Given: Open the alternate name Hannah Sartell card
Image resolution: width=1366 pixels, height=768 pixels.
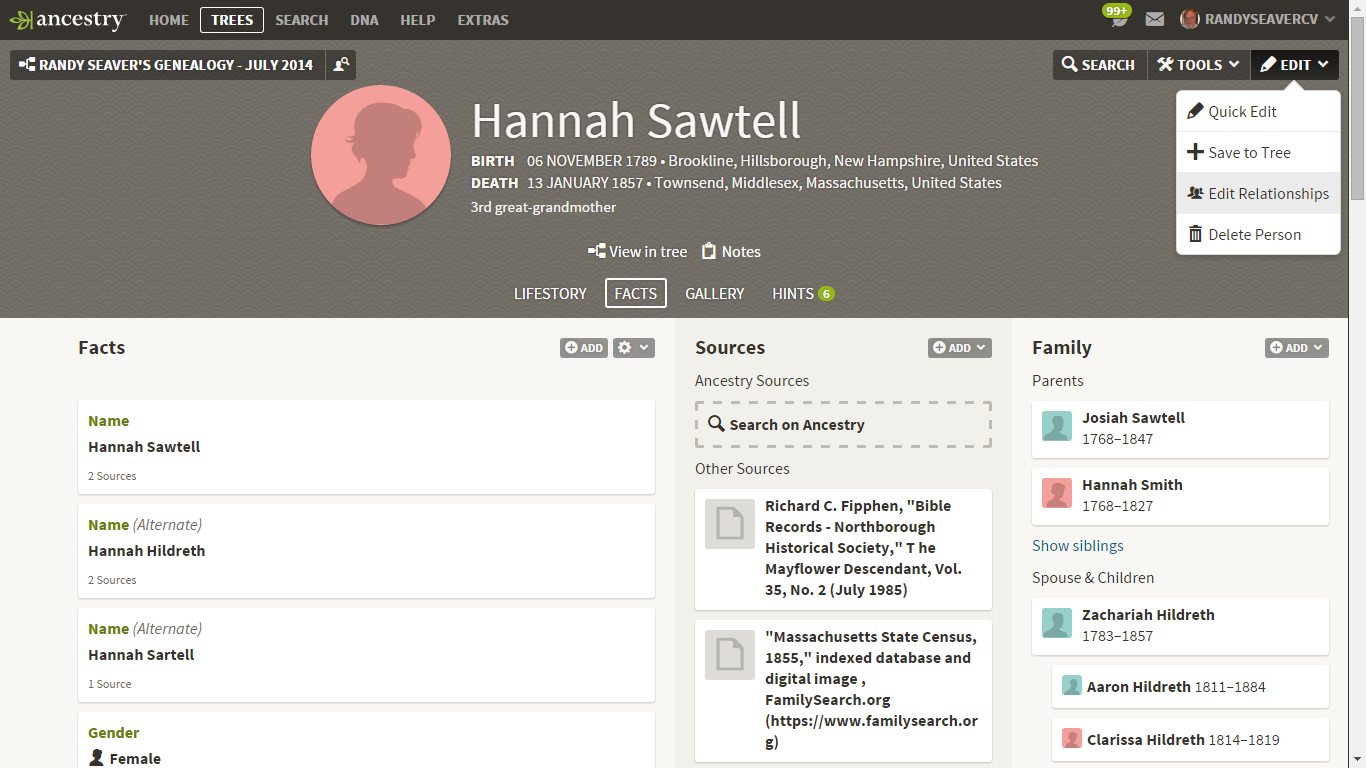Looking at the screenshot, I should coord(366,655).
